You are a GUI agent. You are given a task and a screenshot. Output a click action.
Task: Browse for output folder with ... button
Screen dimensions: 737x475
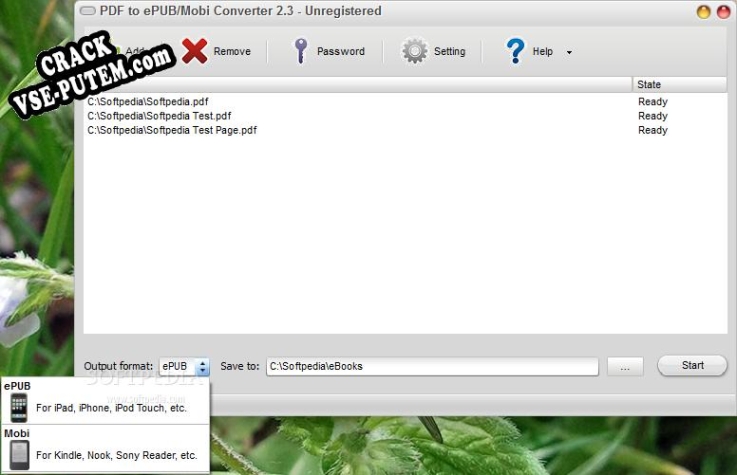(625, 366)
